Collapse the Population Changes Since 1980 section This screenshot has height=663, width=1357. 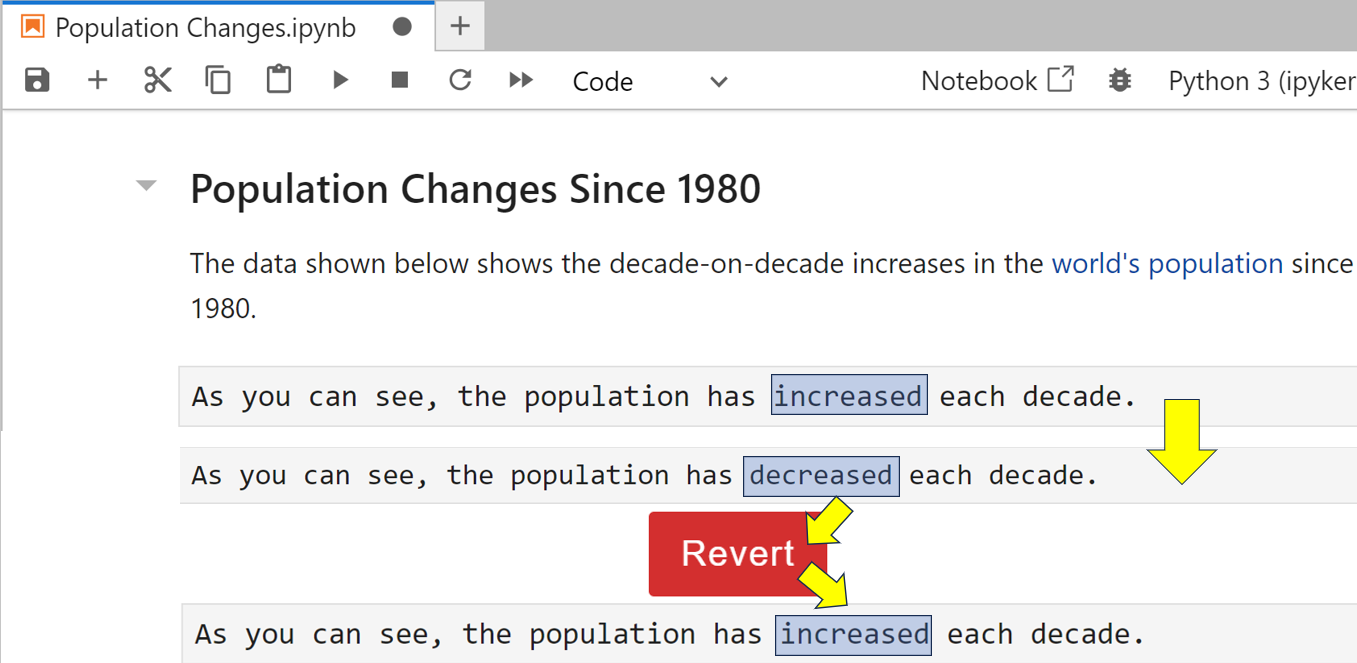coord(146,186)
